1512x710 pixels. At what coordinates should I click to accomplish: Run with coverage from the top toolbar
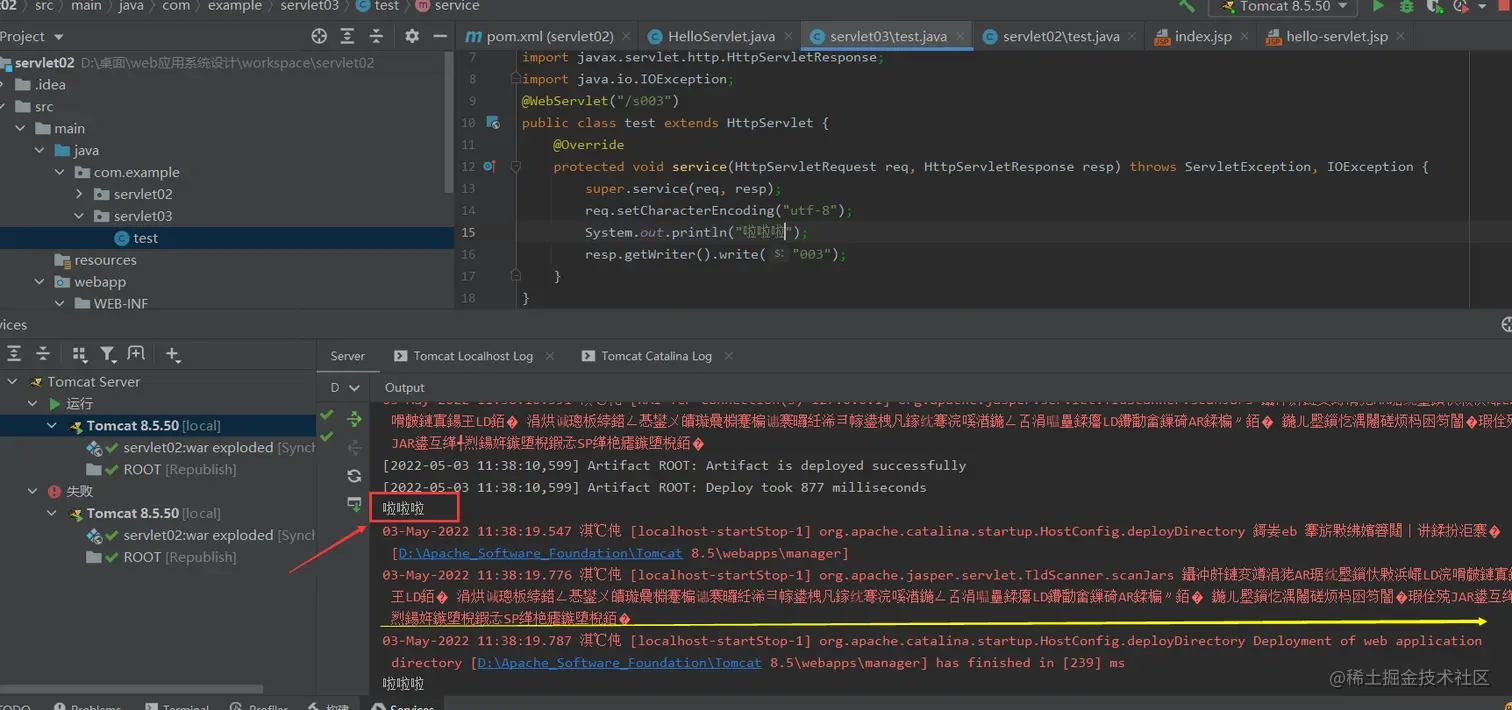(1435, 6)
